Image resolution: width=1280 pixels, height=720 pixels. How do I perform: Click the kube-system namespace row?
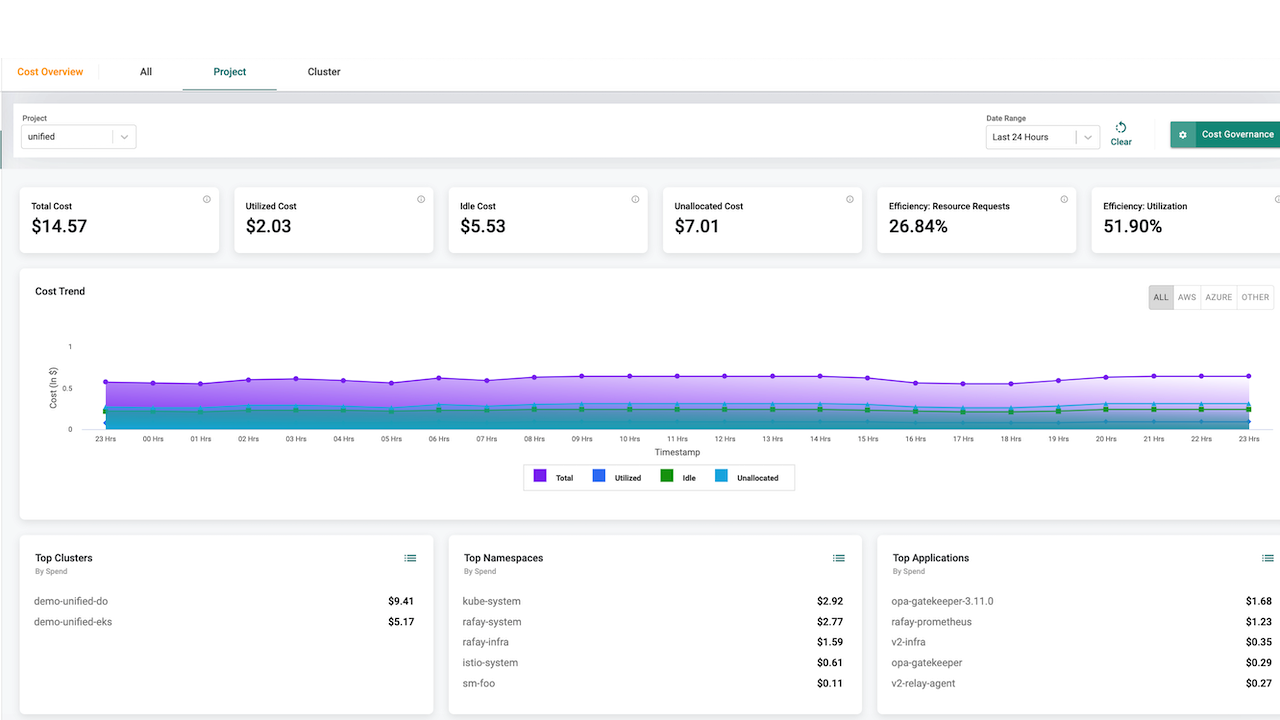[x=653, y=601]
